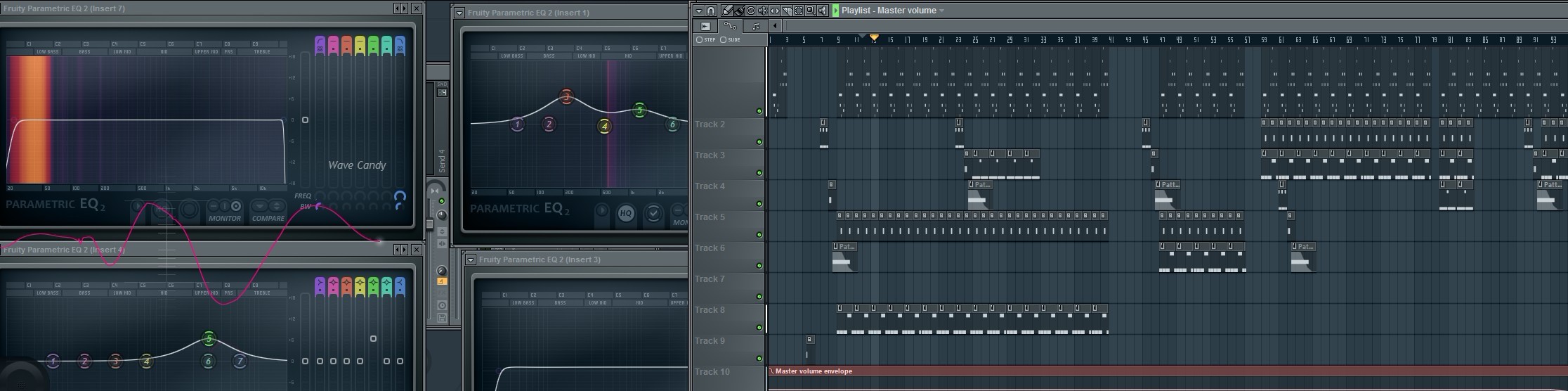This screenshot has width=1568, height=391.
Task: Mute Track 5 using its green LED
Action: [759, 235]
